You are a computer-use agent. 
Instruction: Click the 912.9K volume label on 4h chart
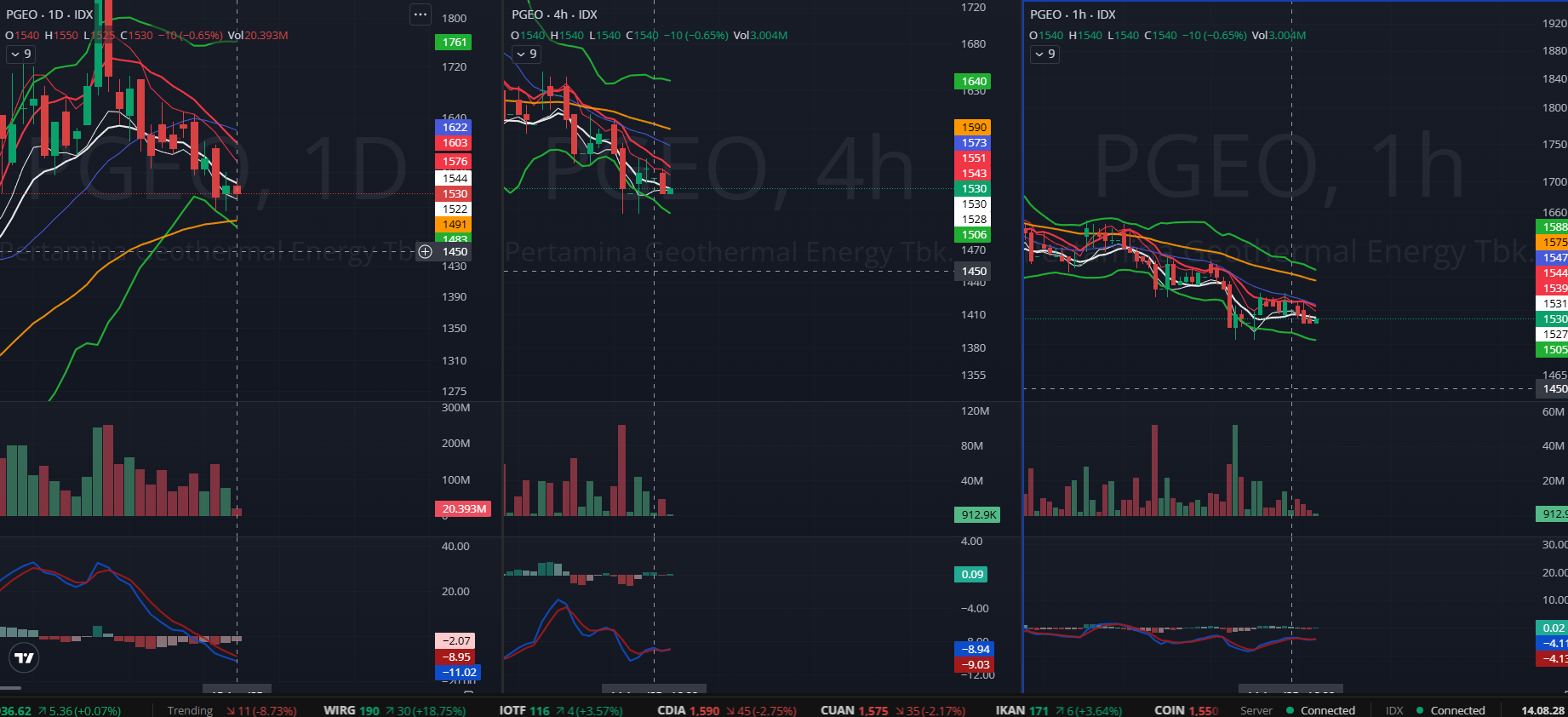coord(977,514)
